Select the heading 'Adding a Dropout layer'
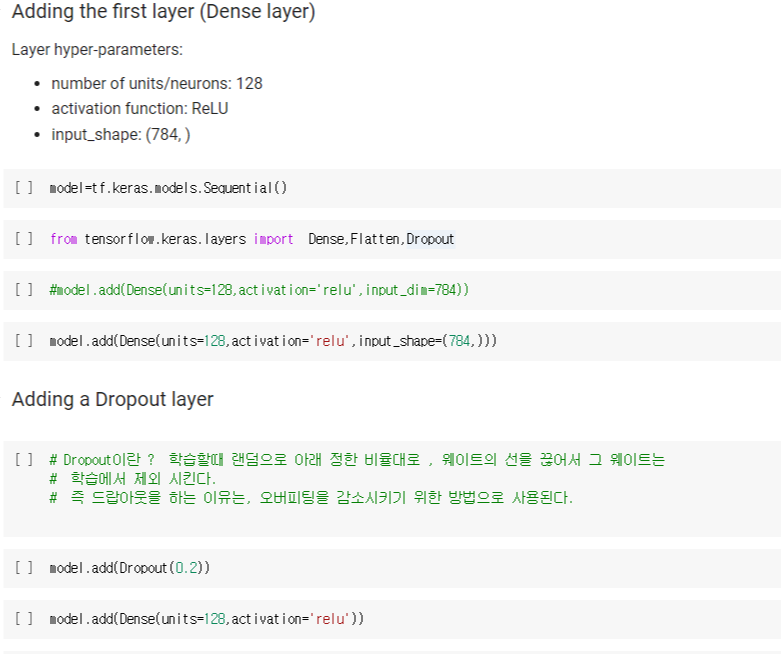The height and width of the screenshot is (654, 781). tap(113, 399)
